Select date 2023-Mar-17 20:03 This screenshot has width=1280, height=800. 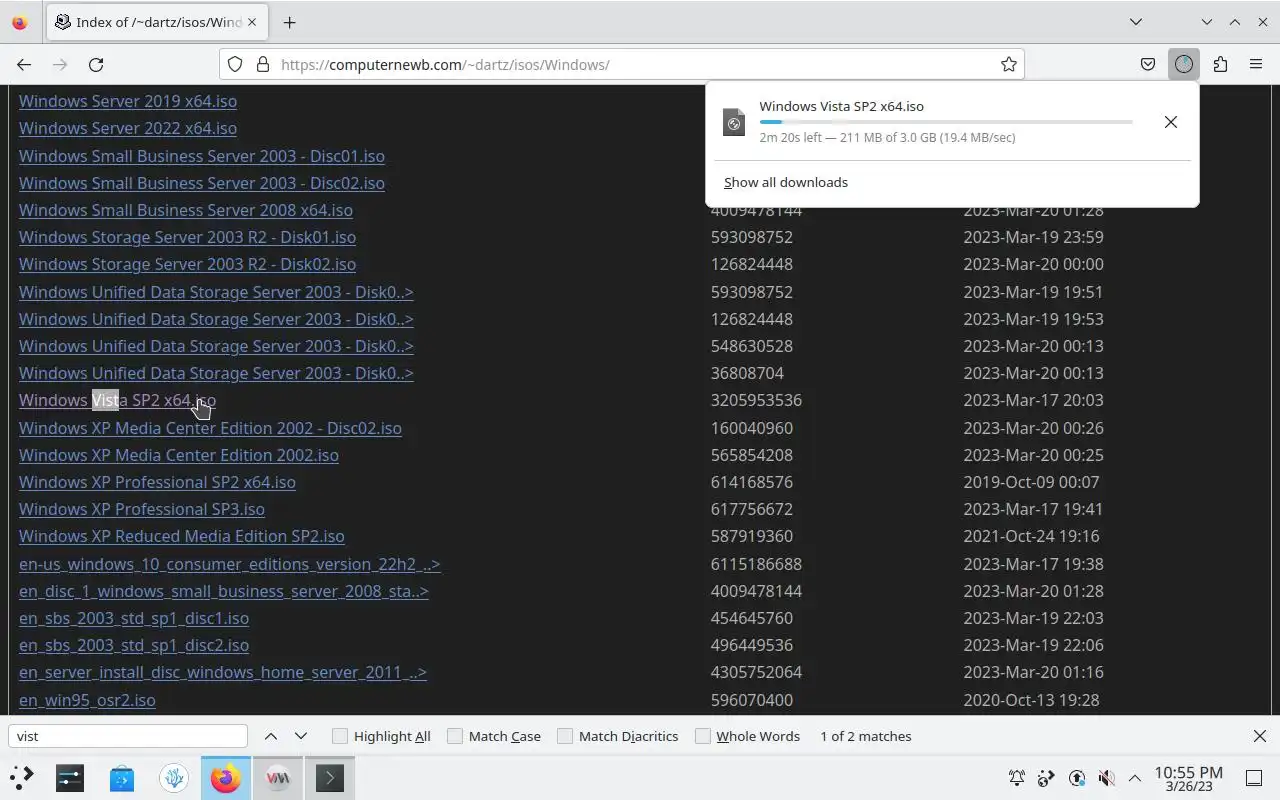[x=1033, y=400]
